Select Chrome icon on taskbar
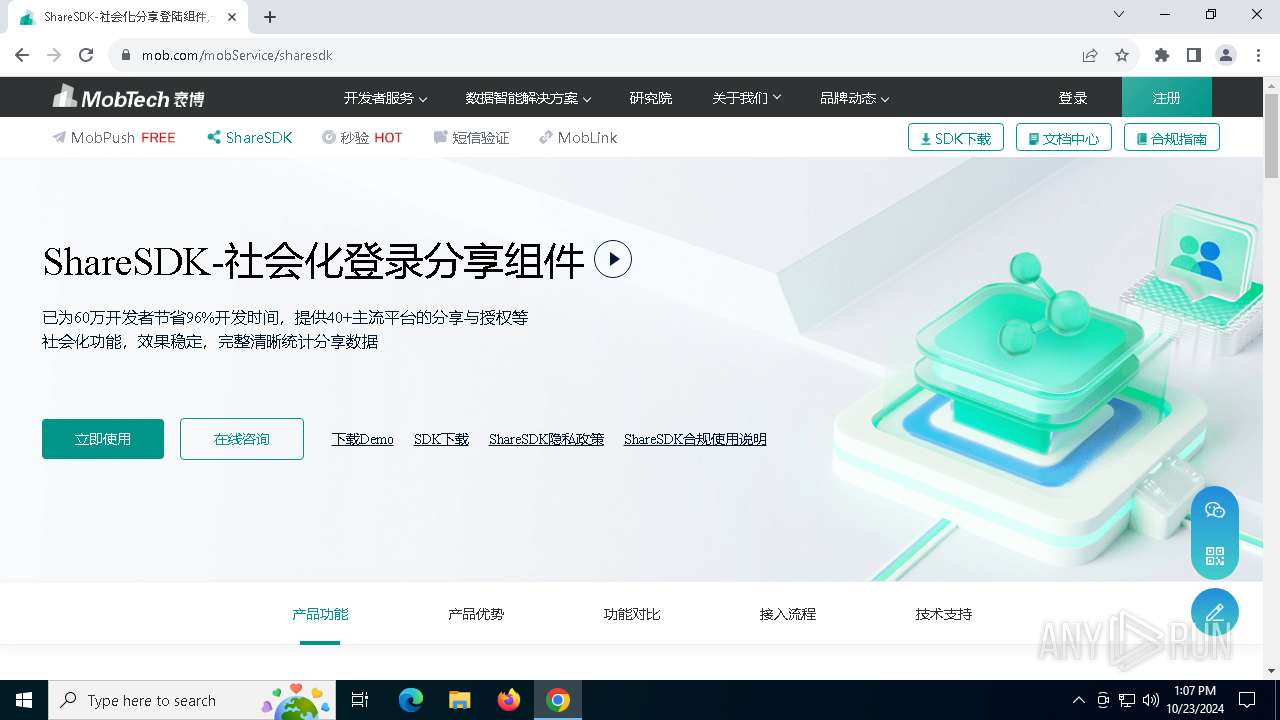The image size is (1280, 720). coord(558,700)
